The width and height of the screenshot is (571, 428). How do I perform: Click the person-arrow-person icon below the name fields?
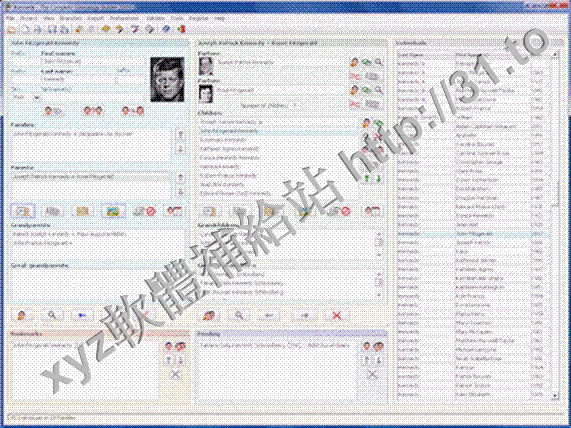click(x=133, y=111)
